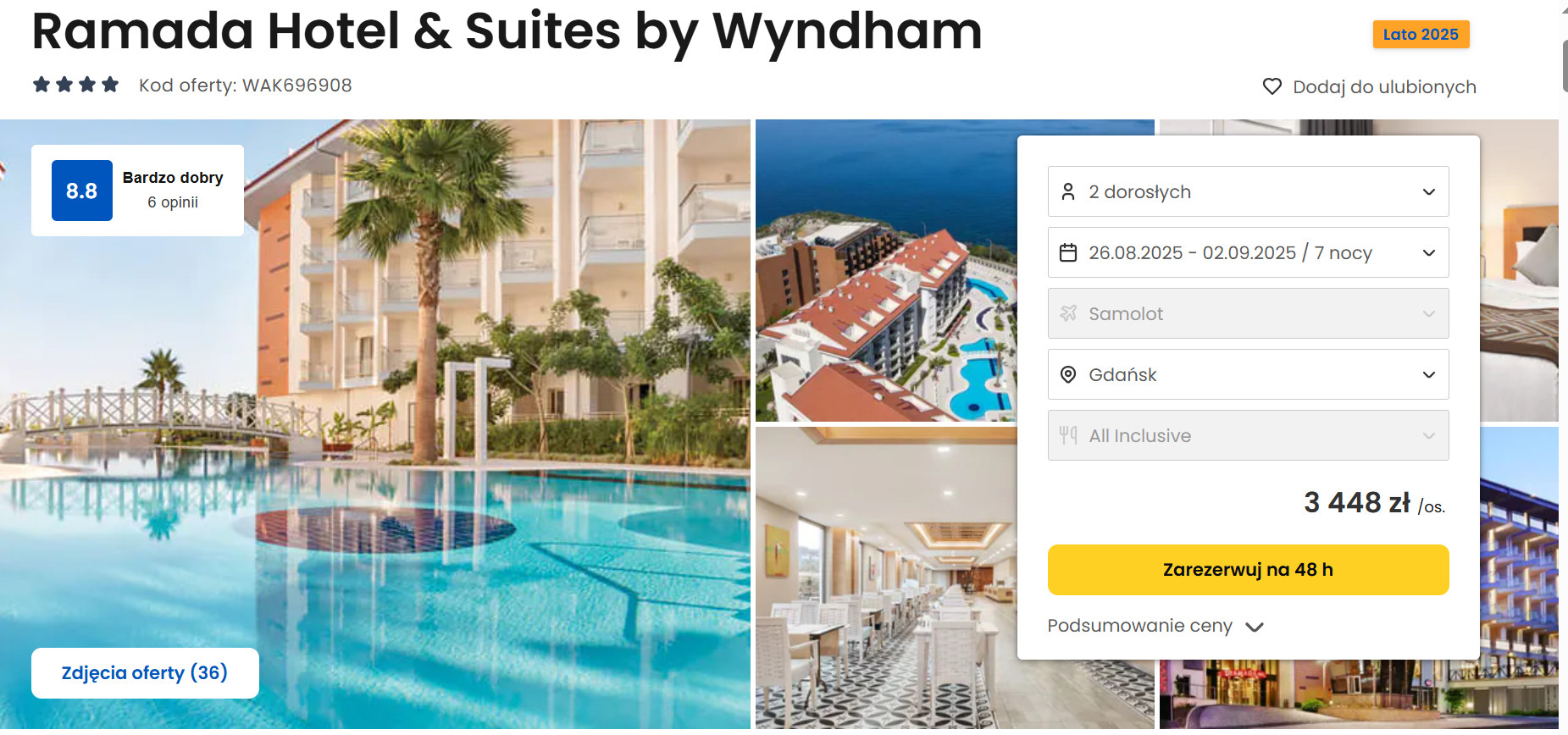Open Zdjęcia oferty (36) gallery
This screenshot has height=735, width=1568.
click(145, 673)
